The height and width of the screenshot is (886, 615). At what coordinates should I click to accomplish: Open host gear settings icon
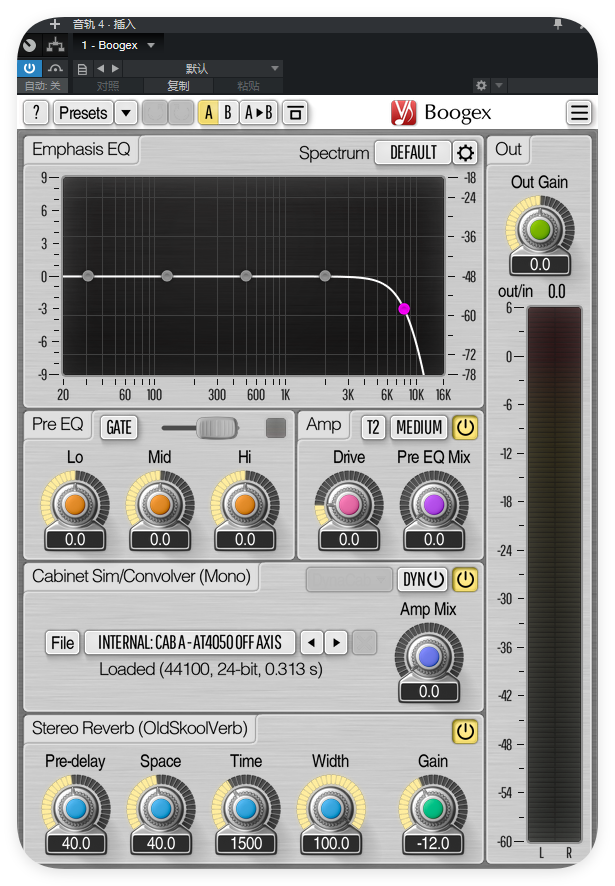pos(481,85)
